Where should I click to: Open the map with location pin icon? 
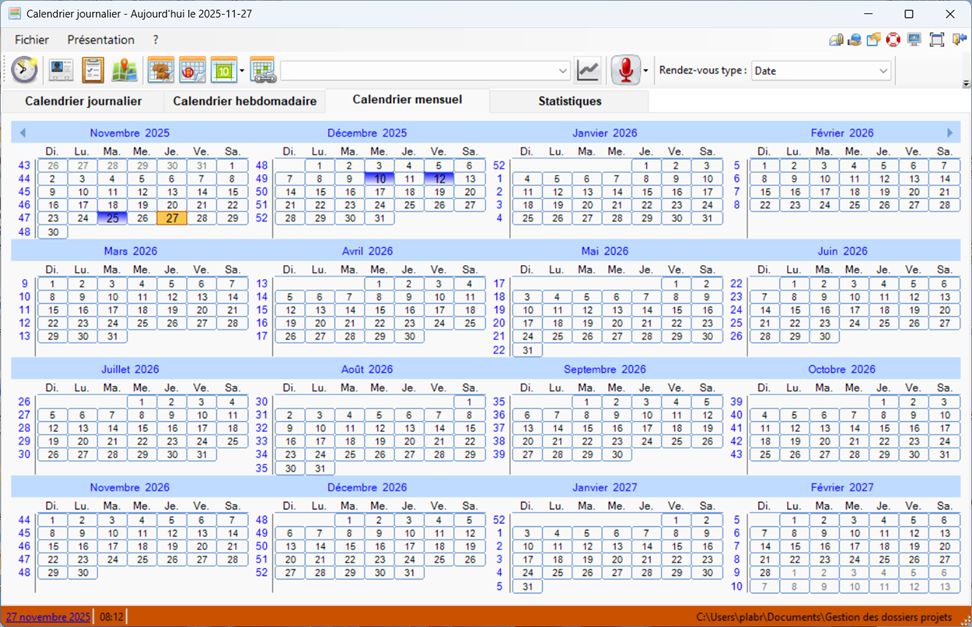click(124, 70)
